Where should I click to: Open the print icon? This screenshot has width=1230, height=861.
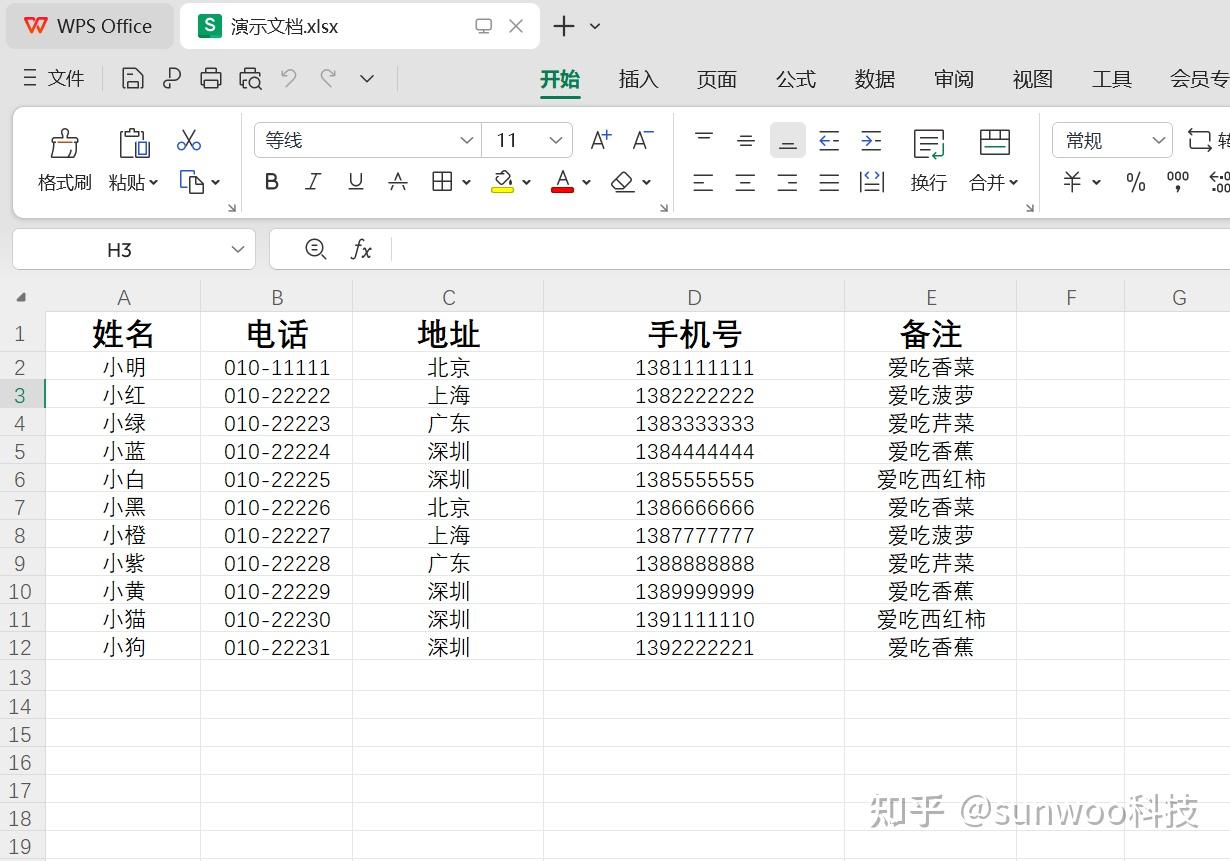click(210, 77)
